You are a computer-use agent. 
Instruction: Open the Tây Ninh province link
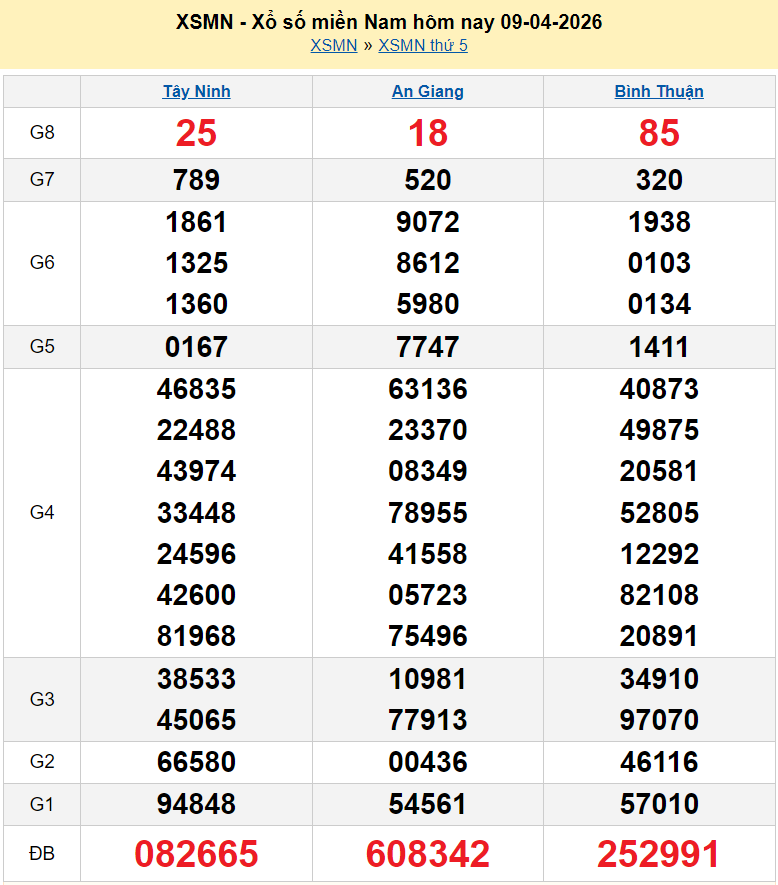coord(196,92)
